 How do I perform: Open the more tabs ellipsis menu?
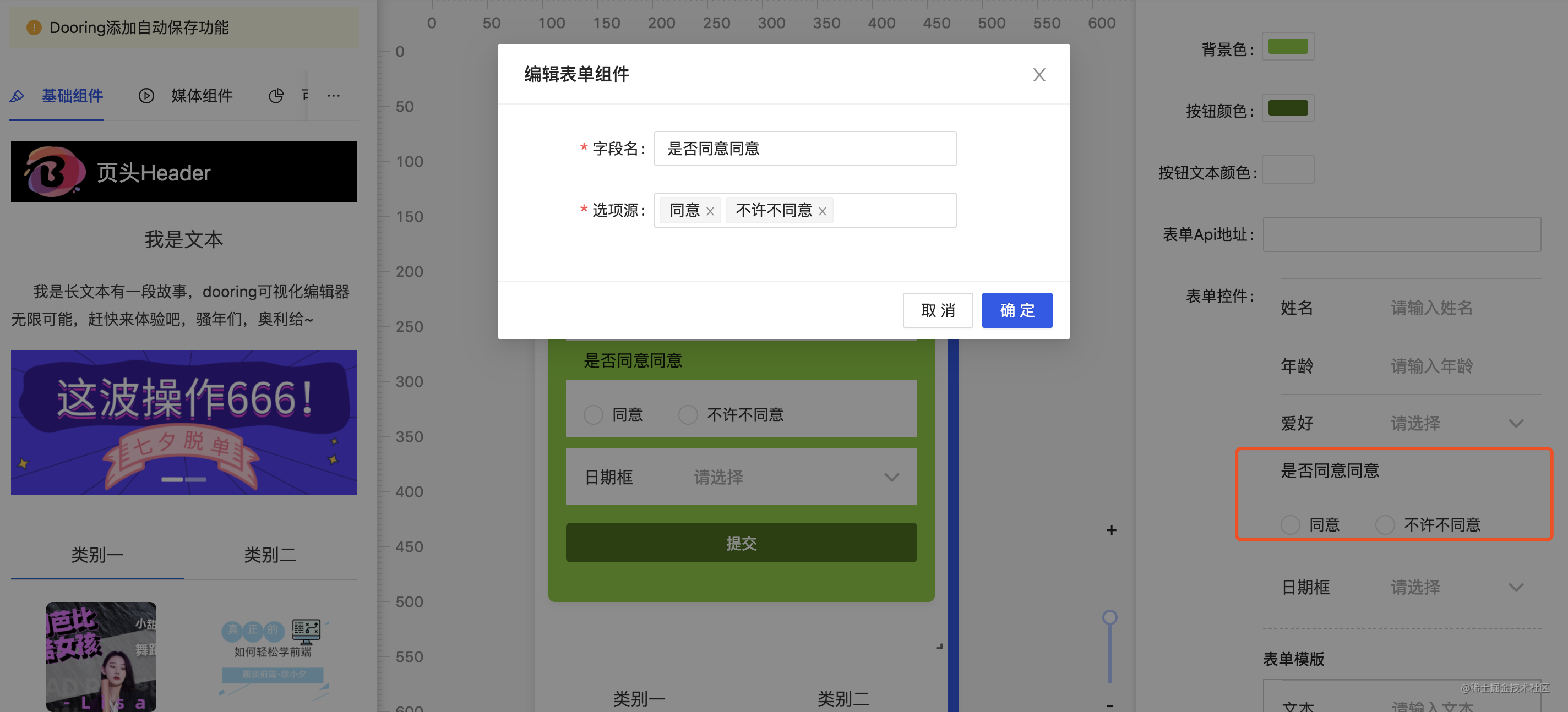(334, 96)
